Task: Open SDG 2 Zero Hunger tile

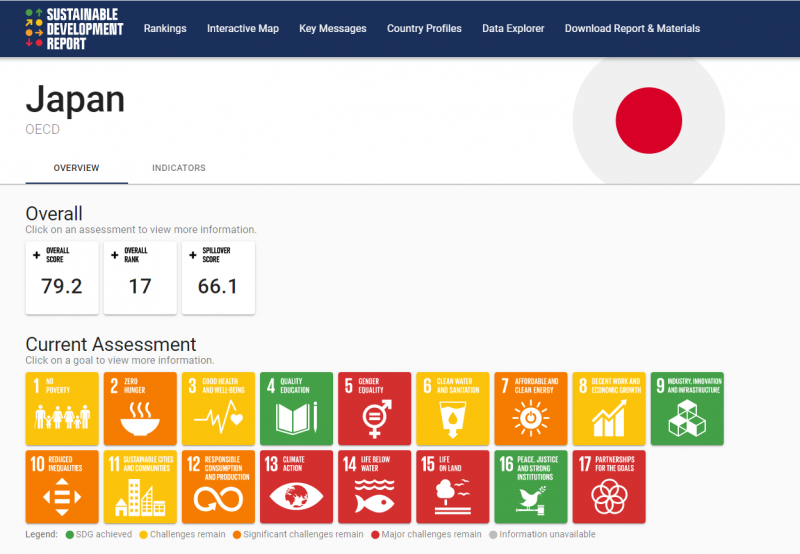Action: (140, 409)
